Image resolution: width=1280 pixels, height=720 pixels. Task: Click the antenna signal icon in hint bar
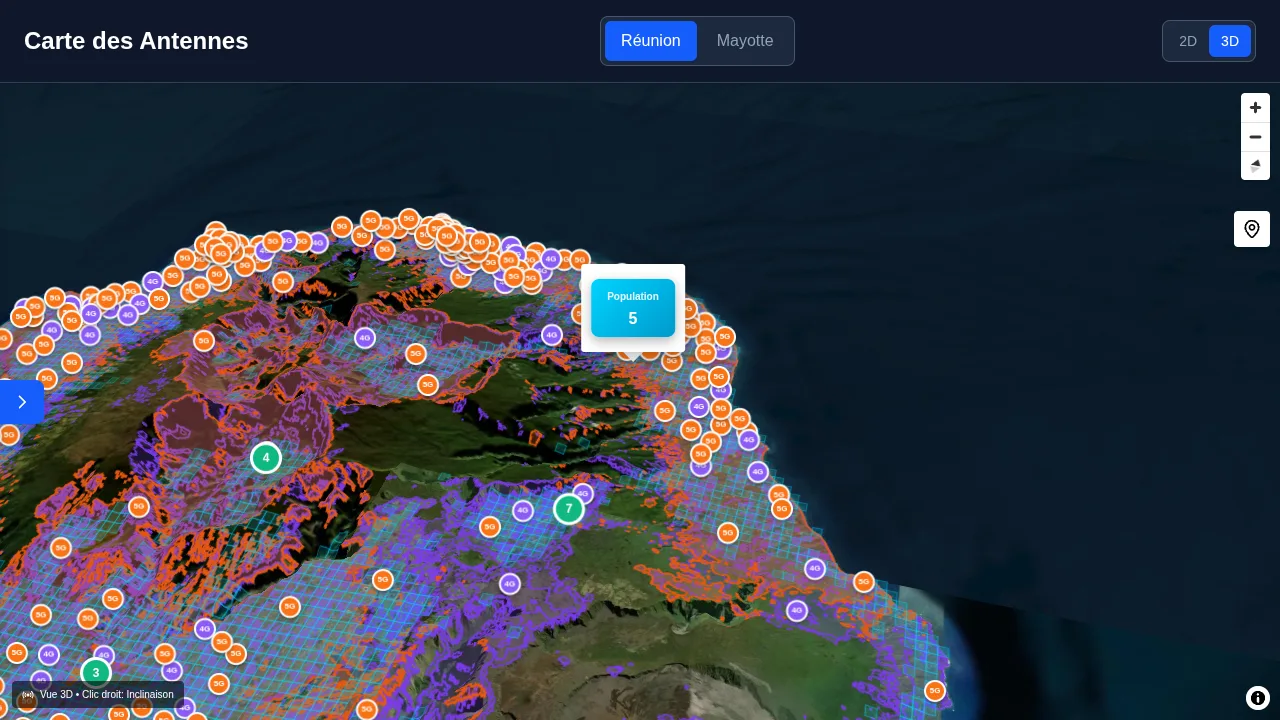point(28,694)
